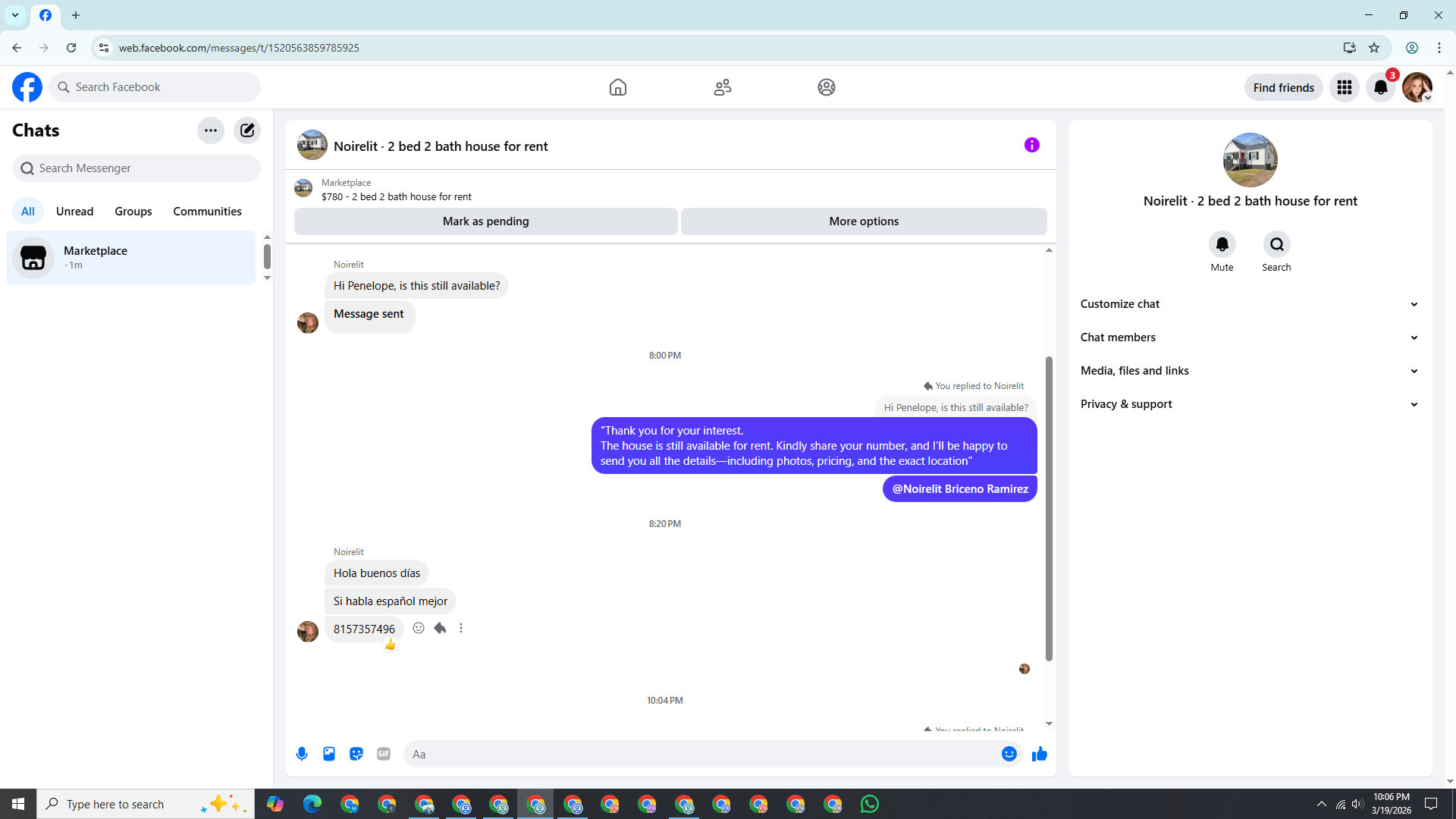Screen dimensions: 1456x819
Task: Mute this conversation's notifications
Action: pyautogui.click(x=1222, y=244)
